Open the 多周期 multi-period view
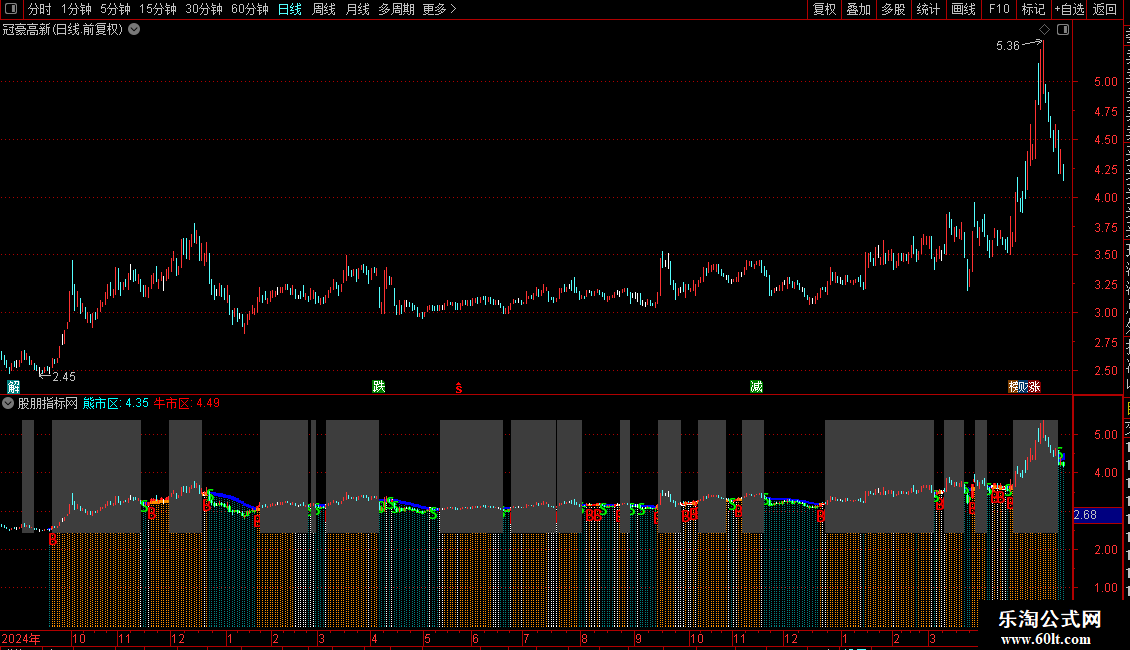 (396, 9)
